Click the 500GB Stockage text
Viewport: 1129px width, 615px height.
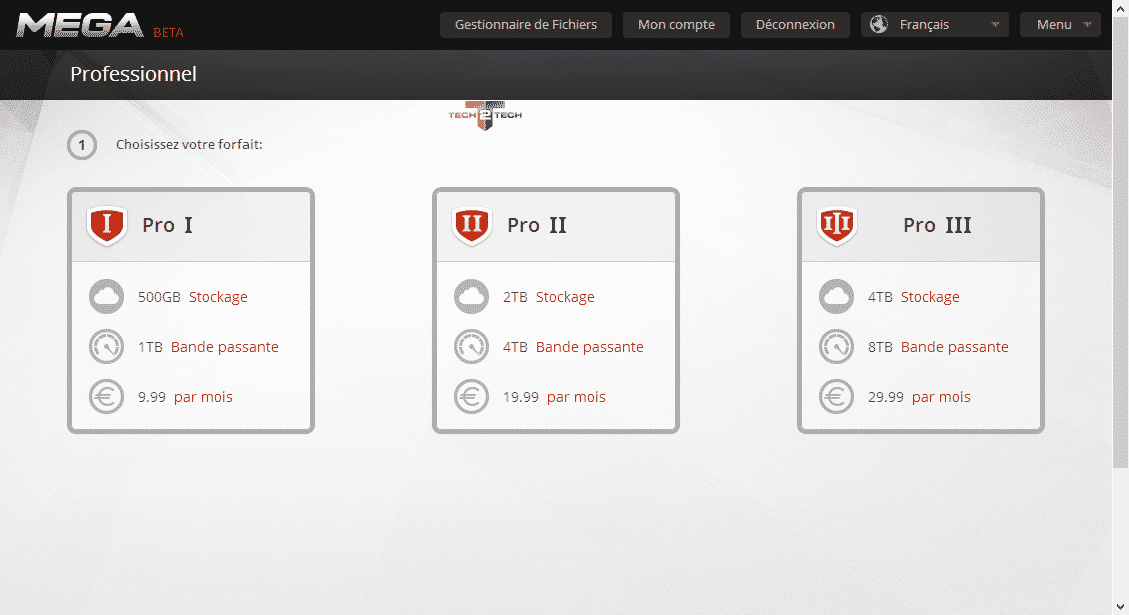coord(192,297)
